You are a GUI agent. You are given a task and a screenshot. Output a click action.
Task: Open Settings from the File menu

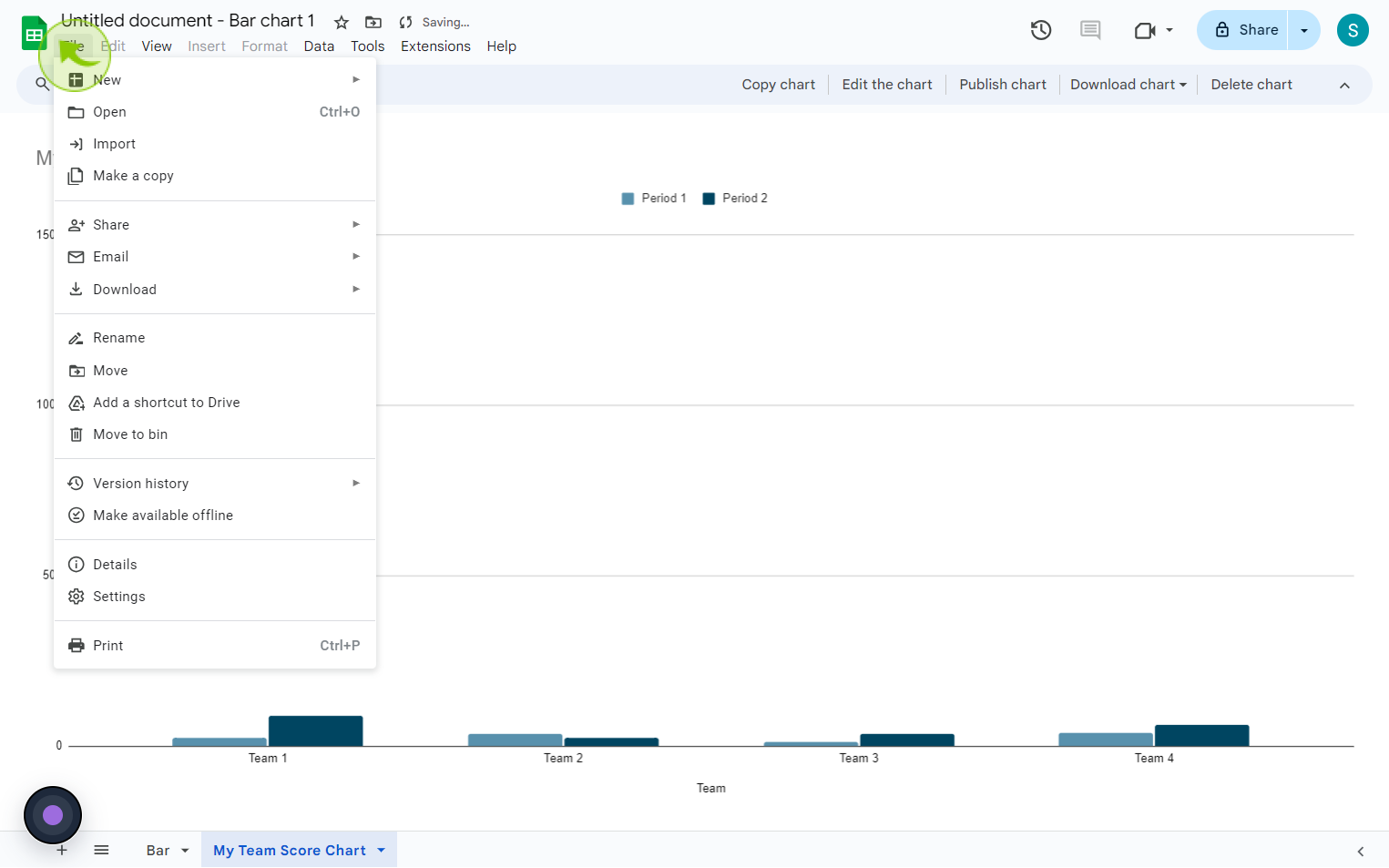click(x=215, y=597)
